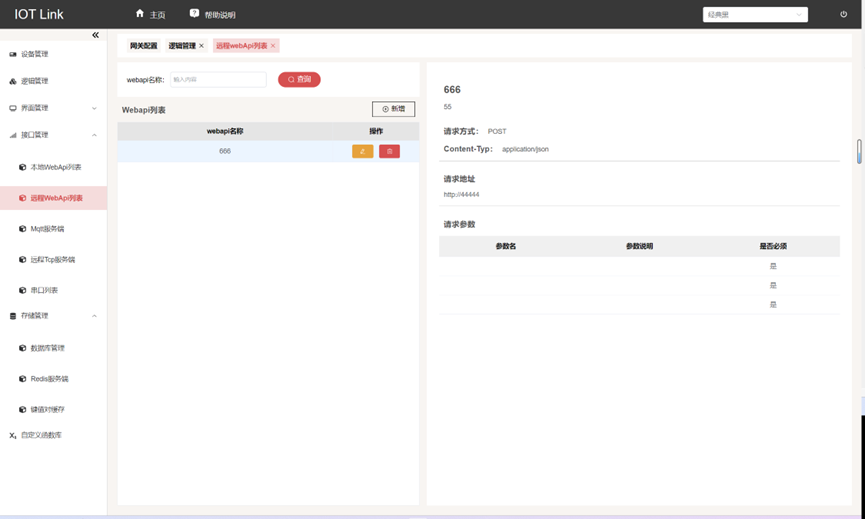This screenshot has height=519, width=865.
Task: Click the right-side vertical scrollbar thumb
Action: [x=859, y=151]
